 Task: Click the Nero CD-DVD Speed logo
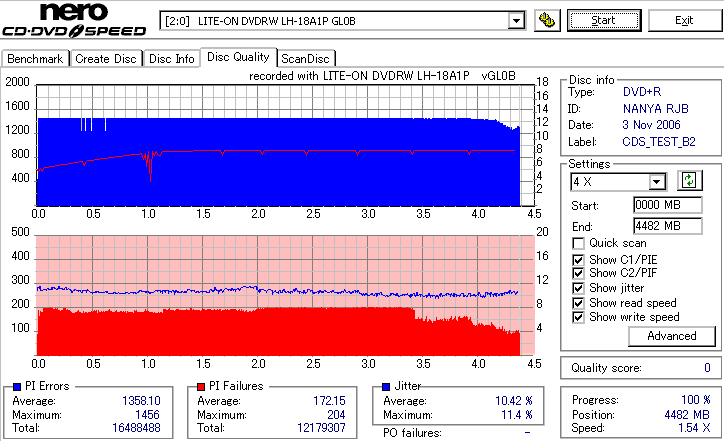(x=74, y=20)
